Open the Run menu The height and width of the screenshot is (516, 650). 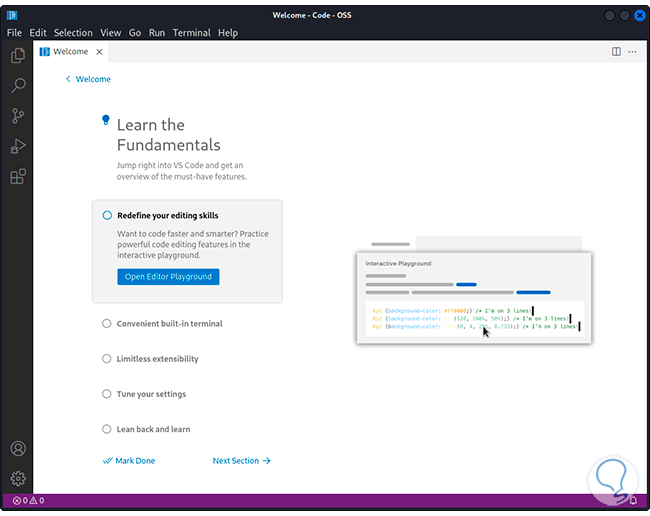click(157, 33)
